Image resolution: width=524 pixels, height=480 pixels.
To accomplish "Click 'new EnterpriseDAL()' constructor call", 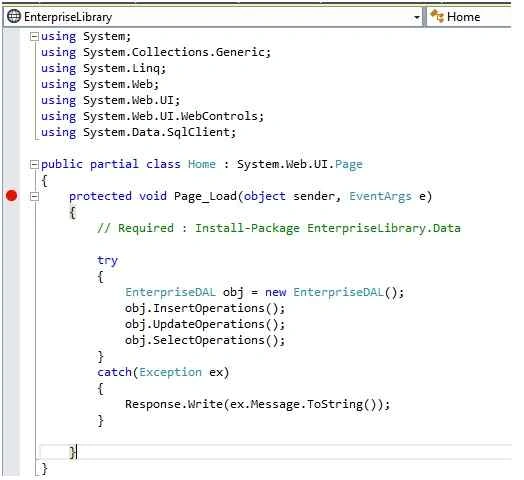I will click(335, 292).
